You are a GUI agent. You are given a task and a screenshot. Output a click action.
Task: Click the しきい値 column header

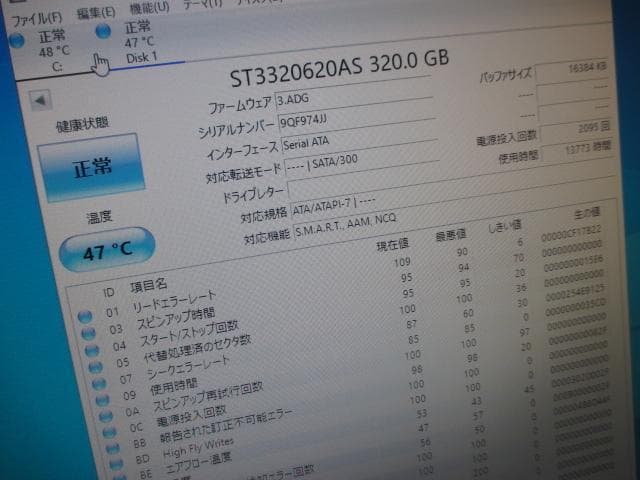click(505, 225)
